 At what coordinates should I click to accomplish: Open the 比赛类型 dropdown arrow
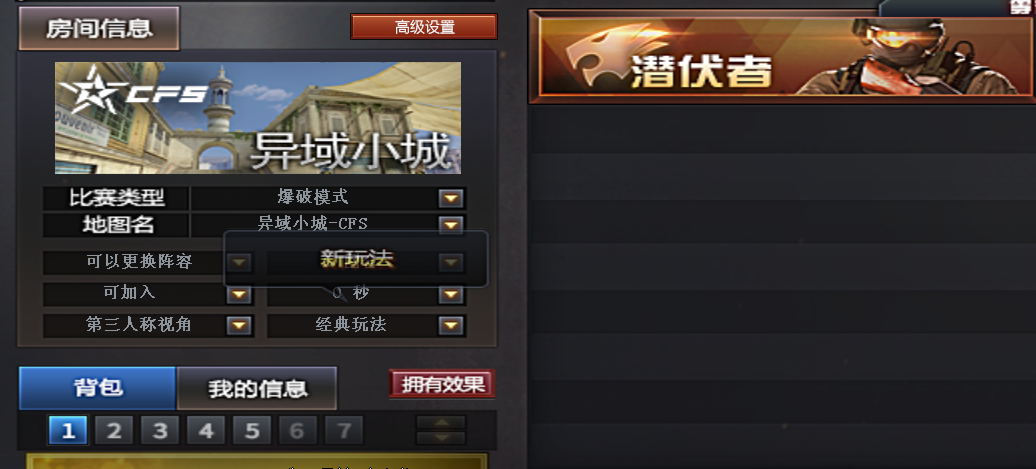tap(451, 198)
